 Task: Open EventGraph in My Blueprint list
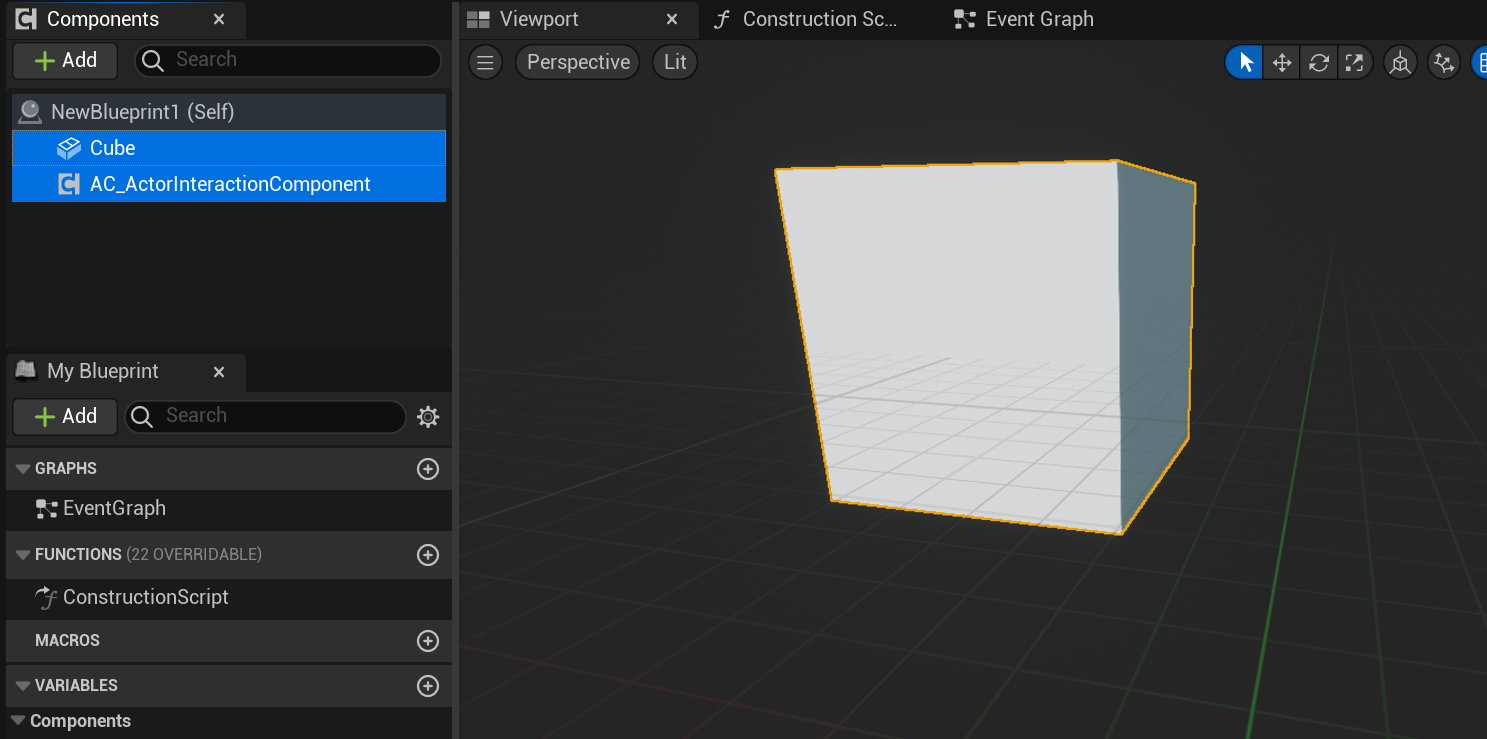(114, 508)
